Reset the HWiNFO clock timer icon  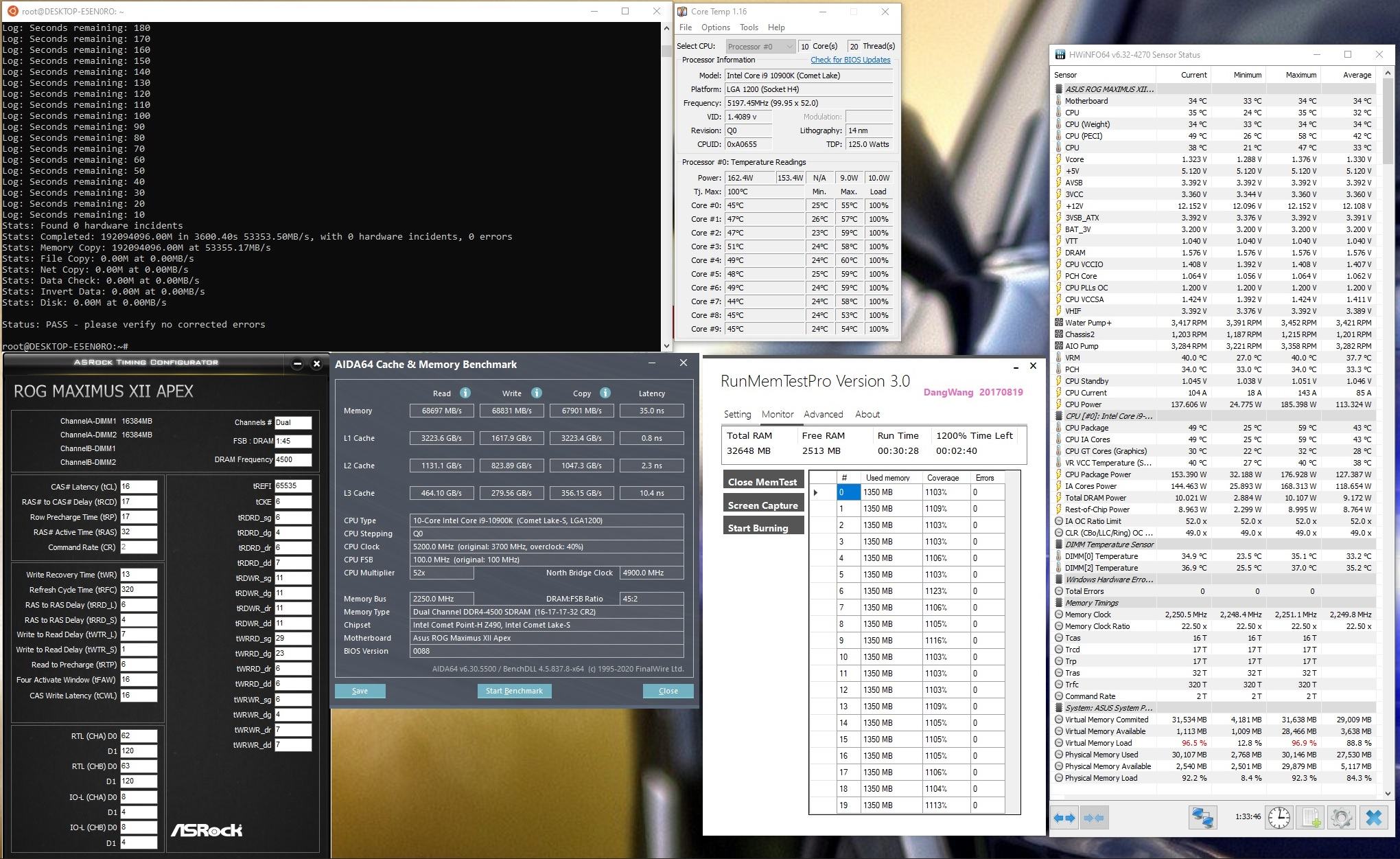point(1279,817)
